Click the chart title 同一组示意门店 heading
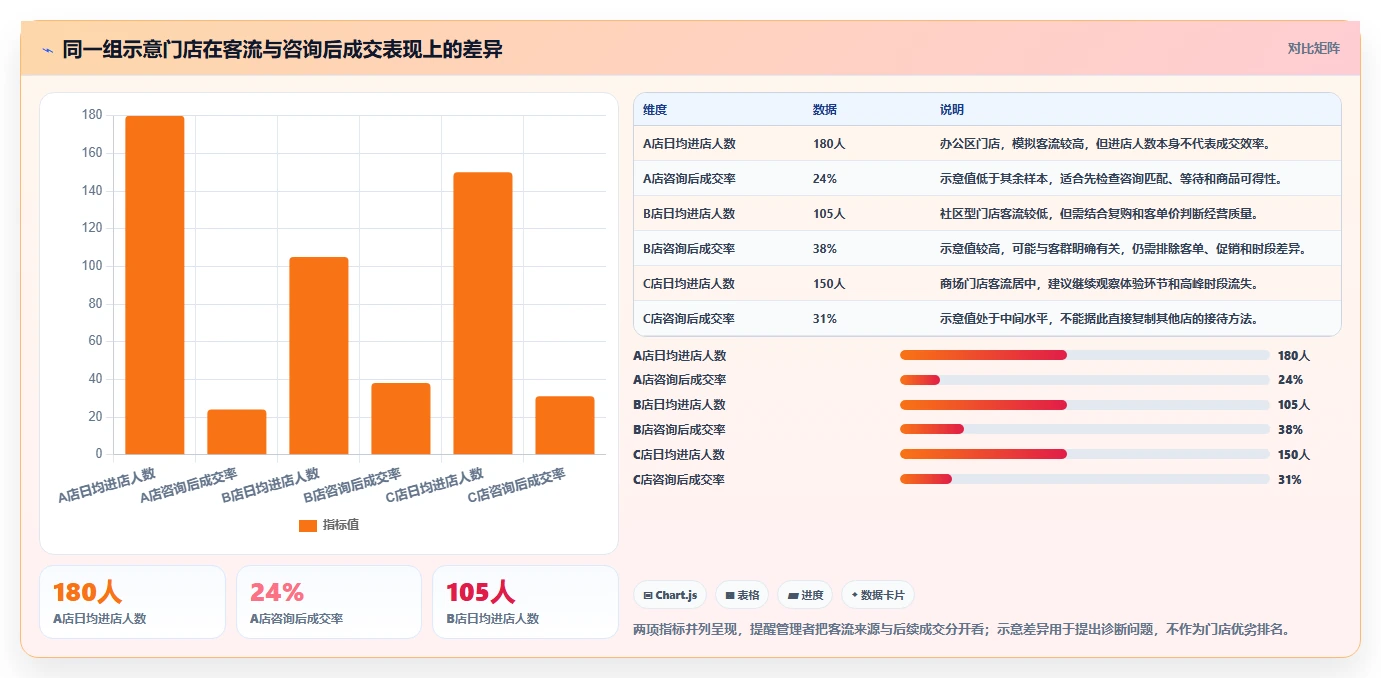 (x=282, y=49)
